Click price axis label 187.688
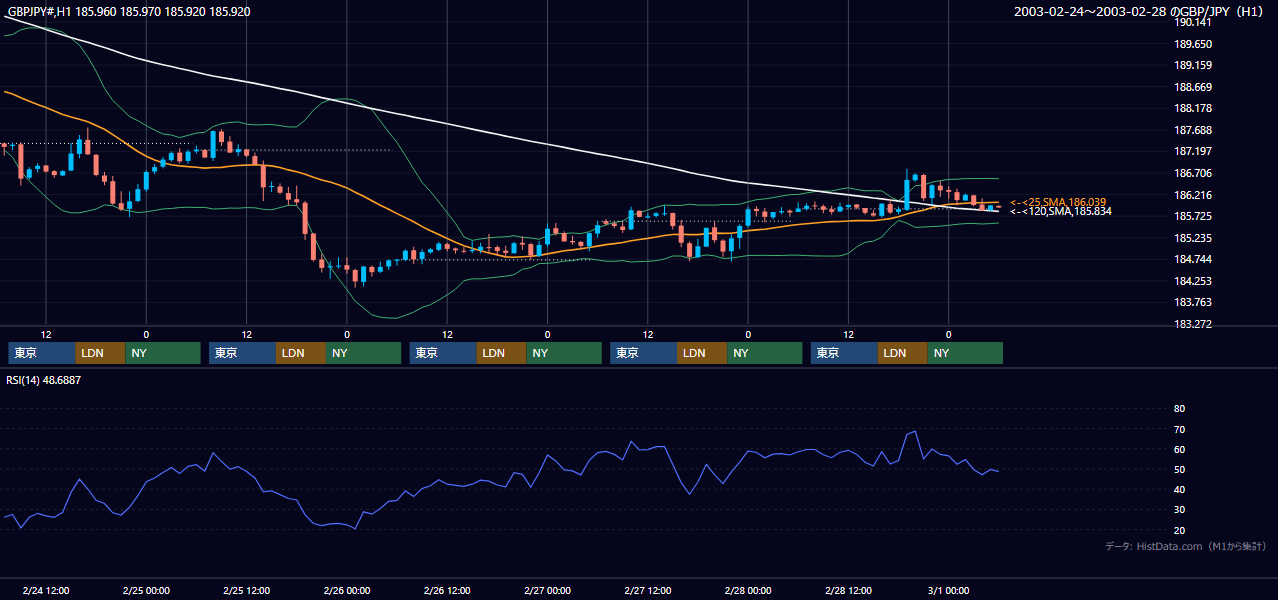The image size is (1278, 600). (1193, 130)
